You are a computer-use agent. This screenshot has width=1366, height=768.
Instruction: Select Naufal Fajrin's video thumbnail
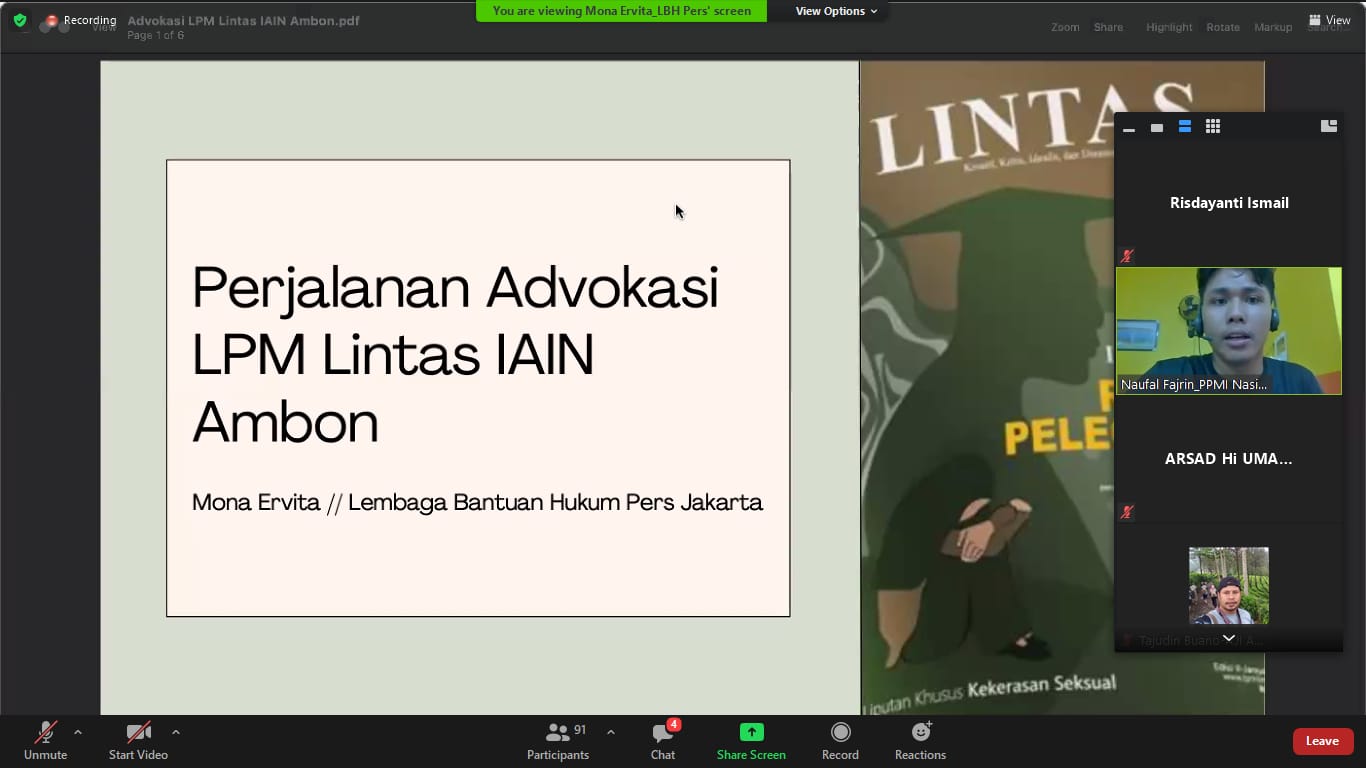tap(1228, 330)
